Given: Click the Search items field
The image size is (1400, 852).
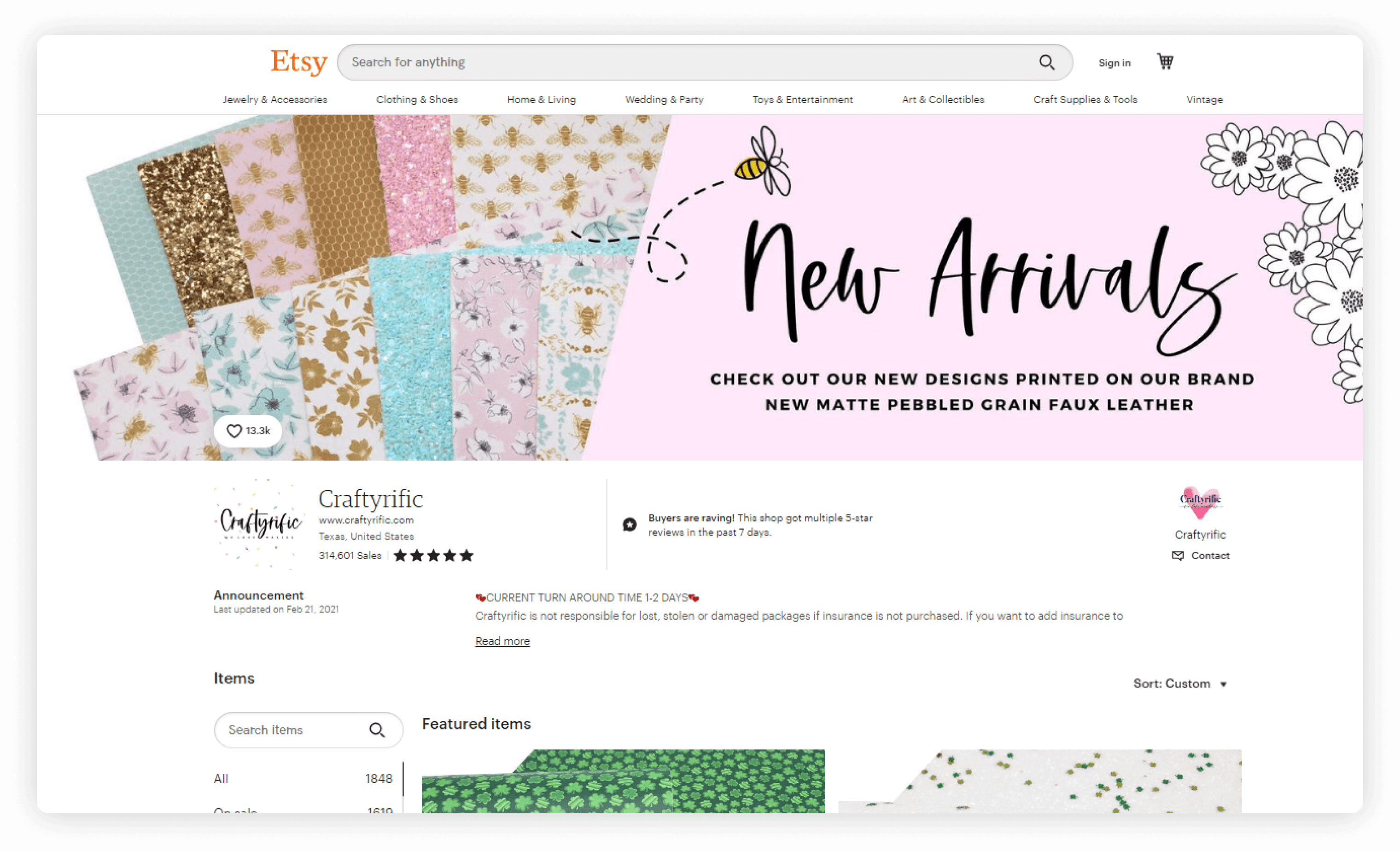Looking at the screenshot, I should point(309,730).
